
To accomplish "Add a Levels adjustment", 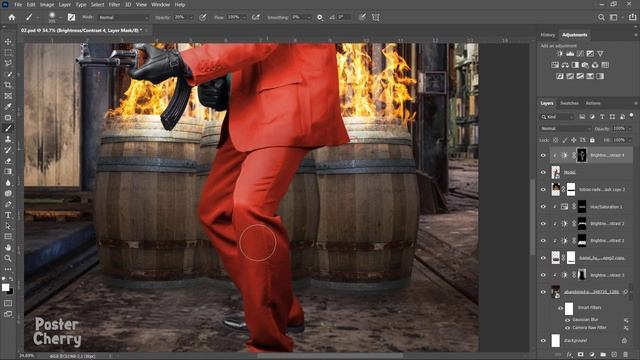I will coord(570,53).
